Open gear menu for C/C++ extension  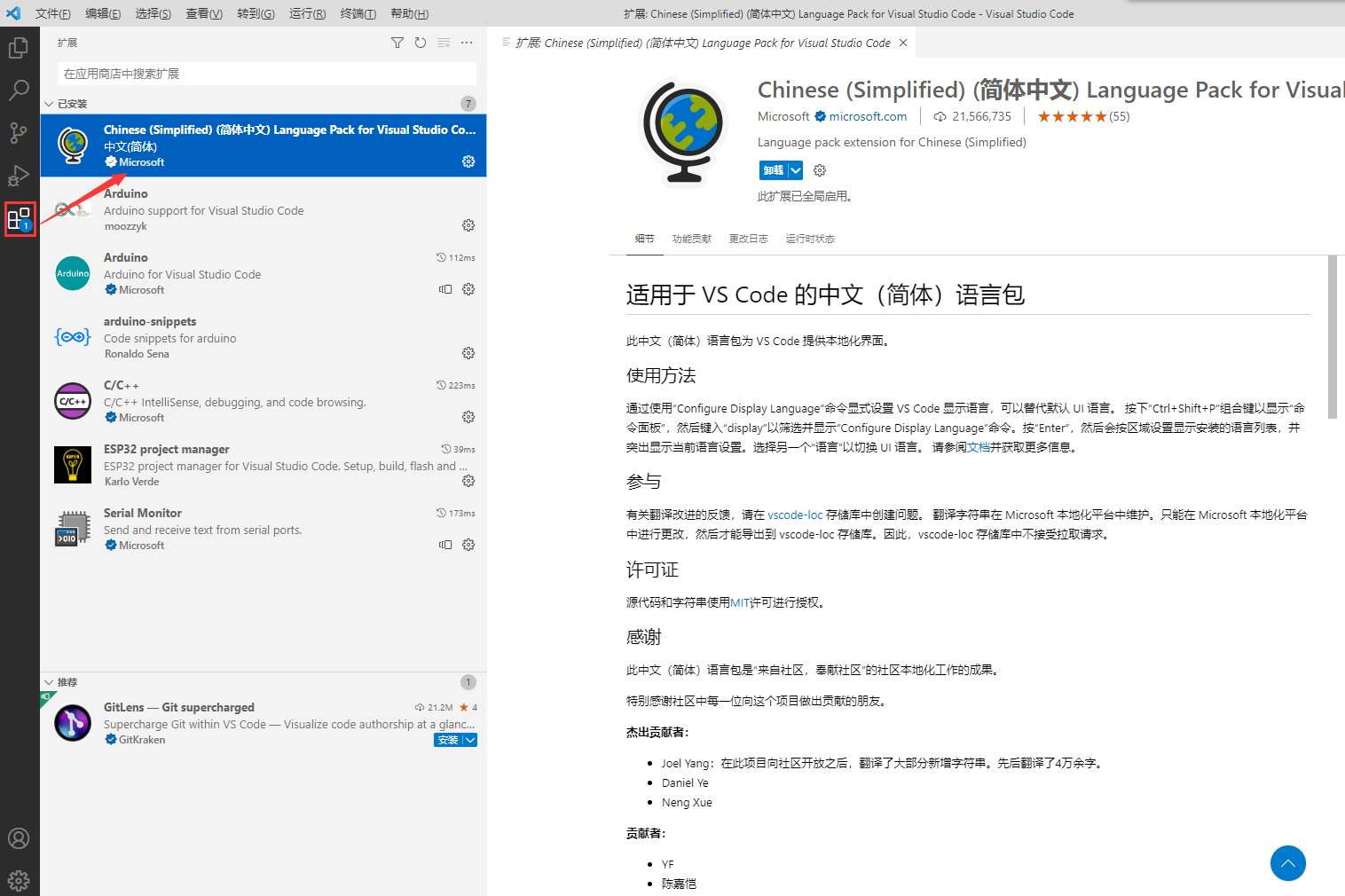click(468, 417)
